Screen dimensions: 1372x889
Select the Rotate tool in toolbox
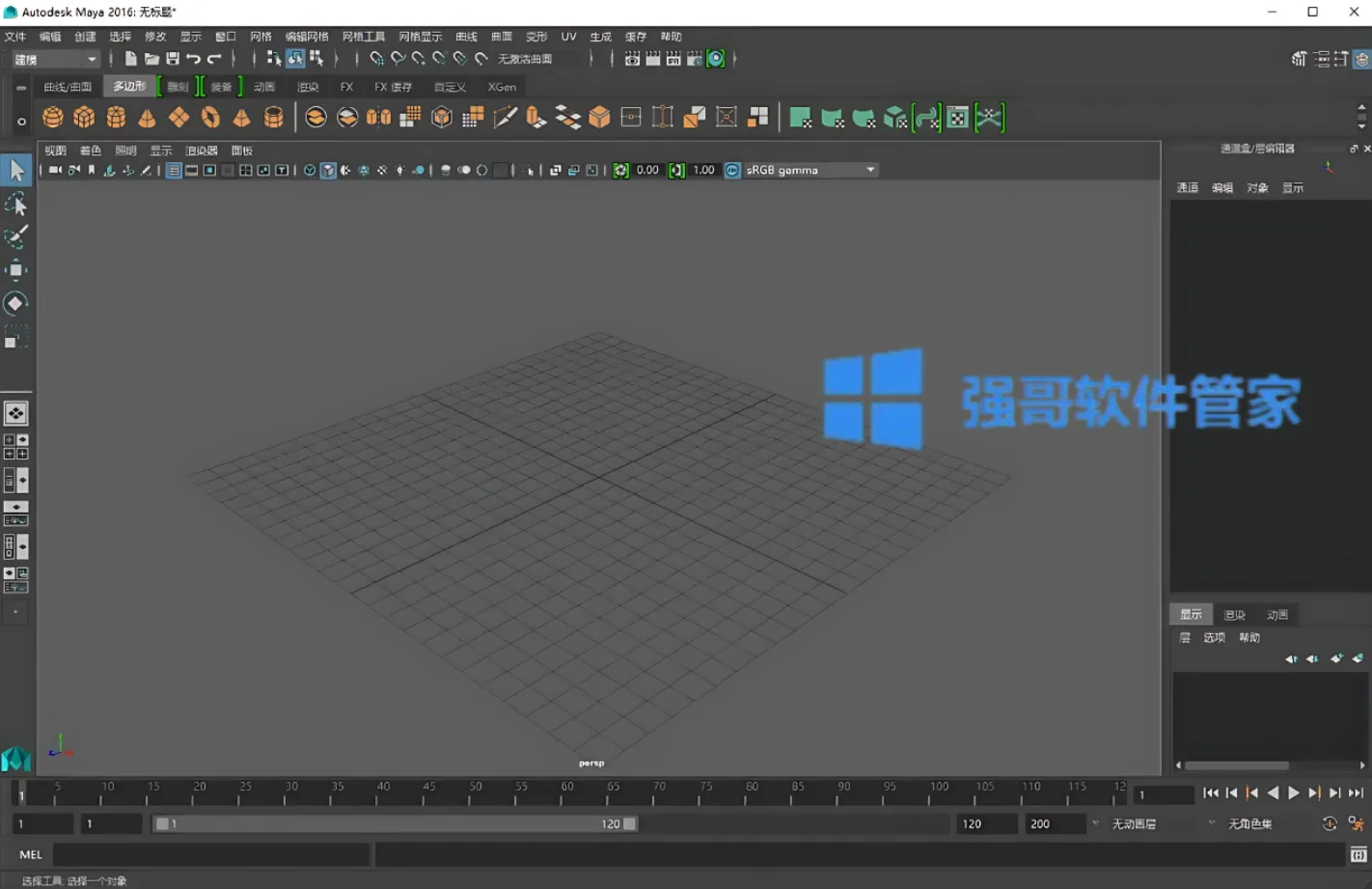tap(16, 303)
